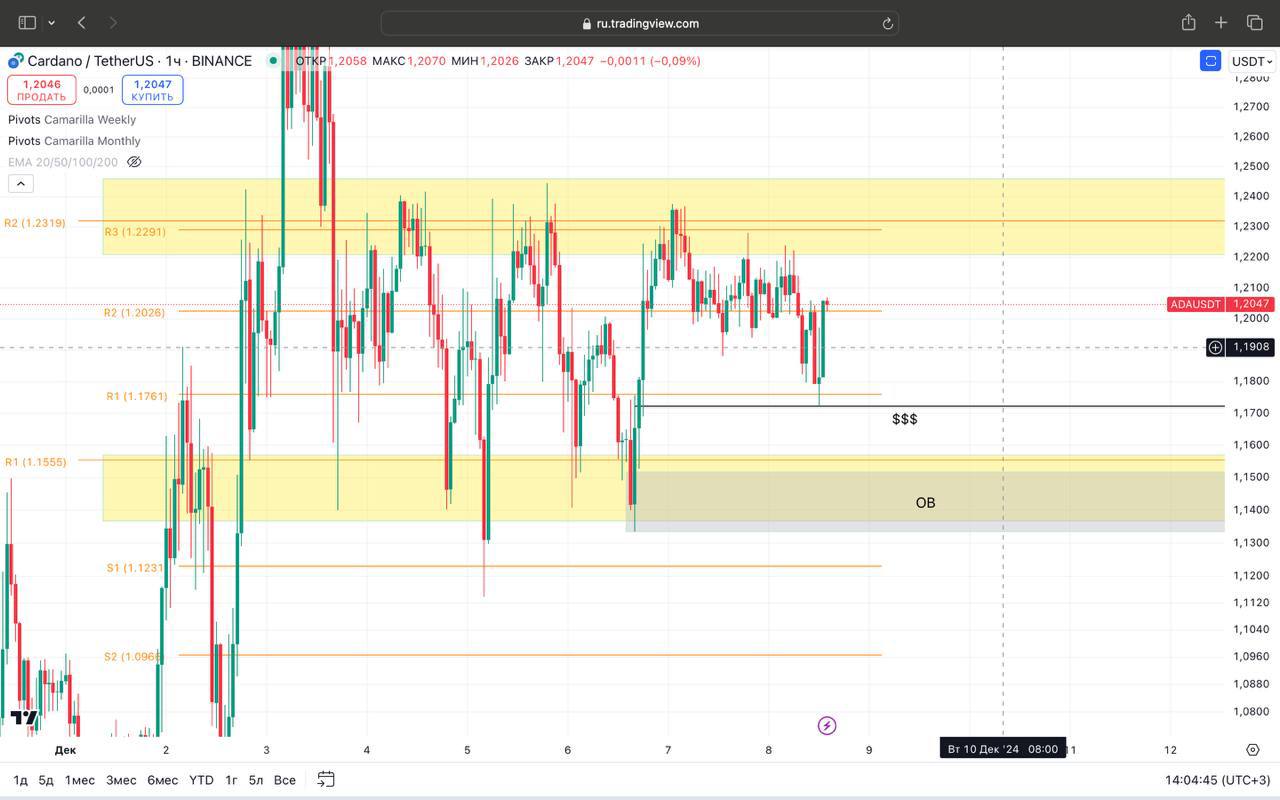Open the sidebar options chevron

click(x=51, y=23)
